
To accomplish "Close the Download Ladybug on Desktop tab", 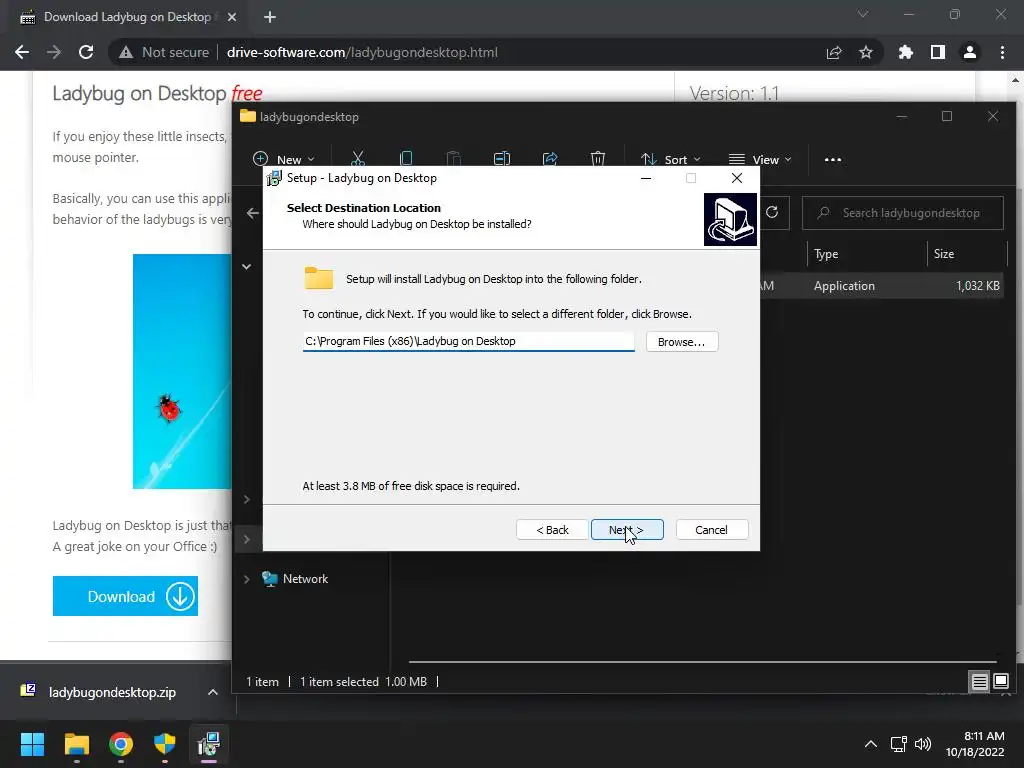I will click(232, 17).
